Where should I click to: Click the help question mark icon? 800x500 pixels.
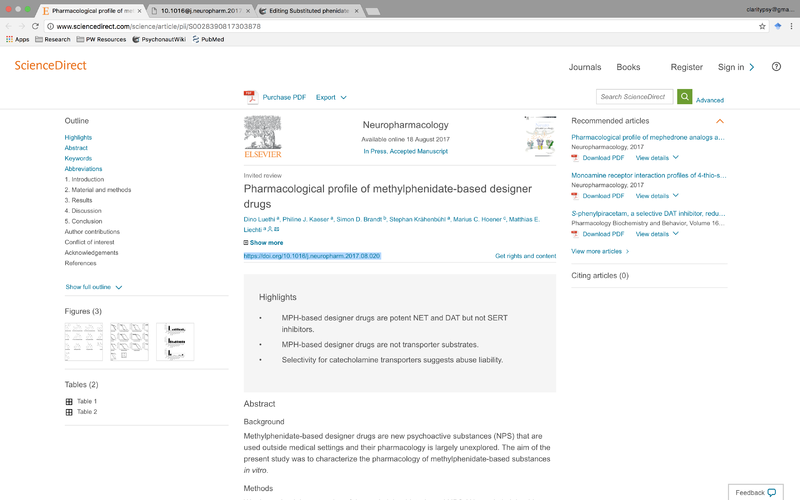click(776, 67)
